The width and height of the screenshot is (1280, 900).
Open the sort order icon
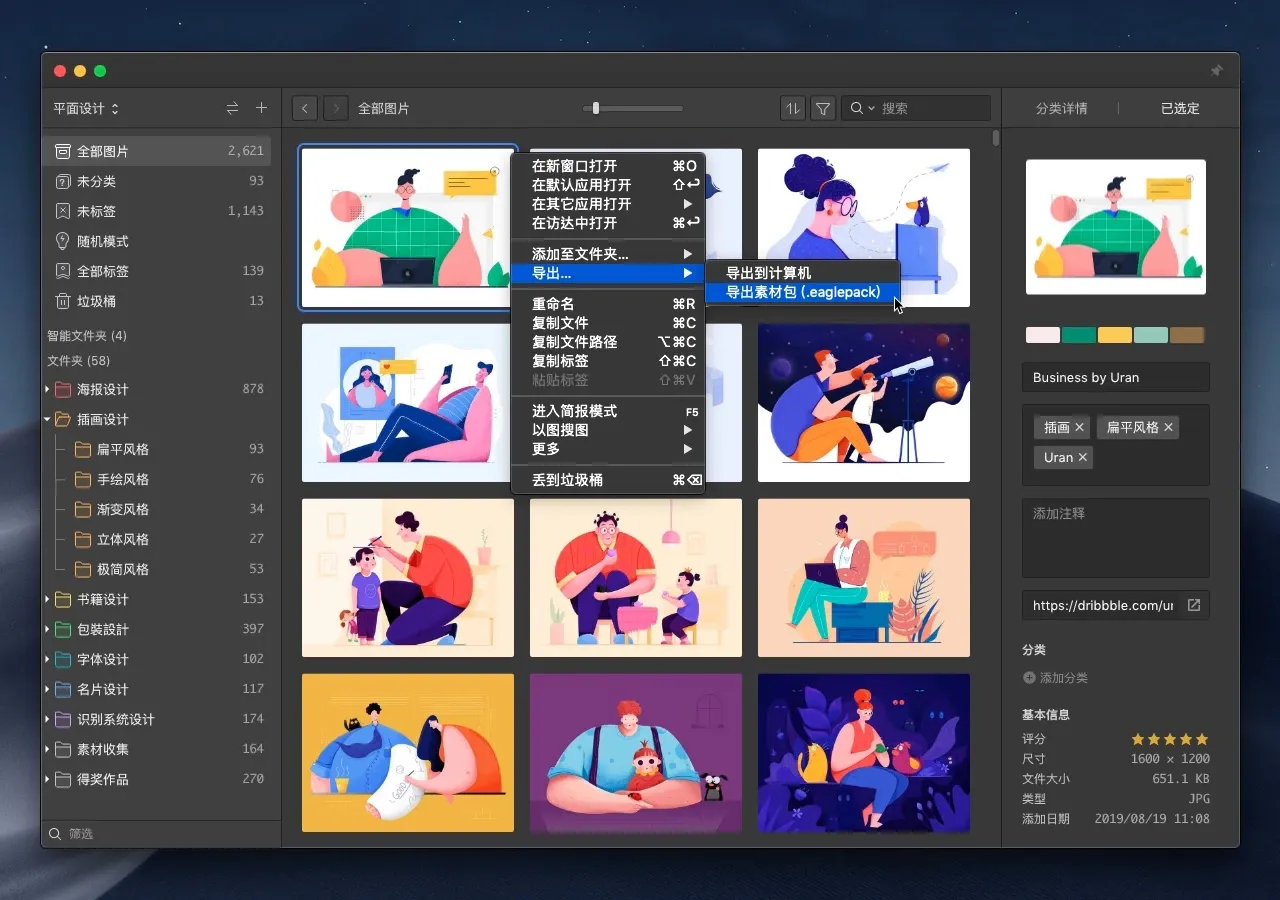792,108
